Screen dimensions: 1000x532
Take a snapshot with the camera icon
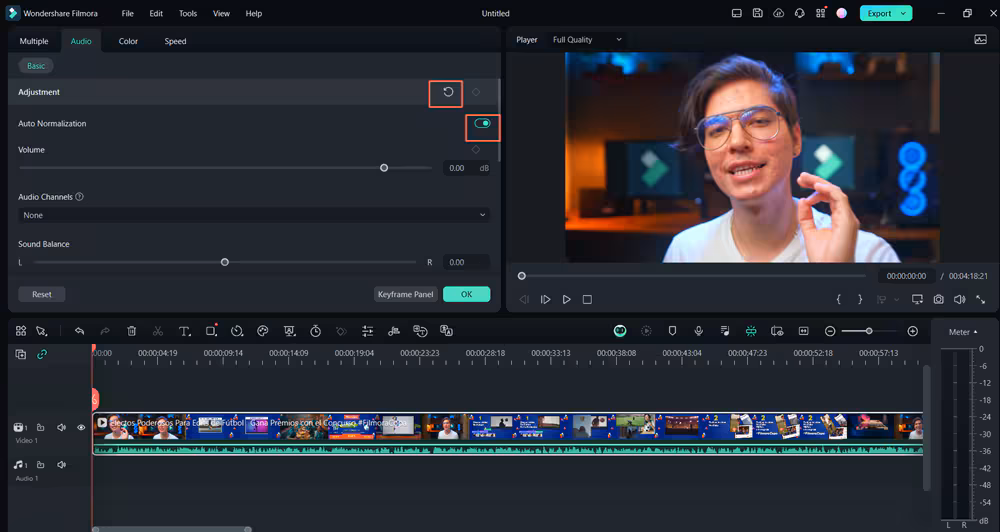(938, 299)
